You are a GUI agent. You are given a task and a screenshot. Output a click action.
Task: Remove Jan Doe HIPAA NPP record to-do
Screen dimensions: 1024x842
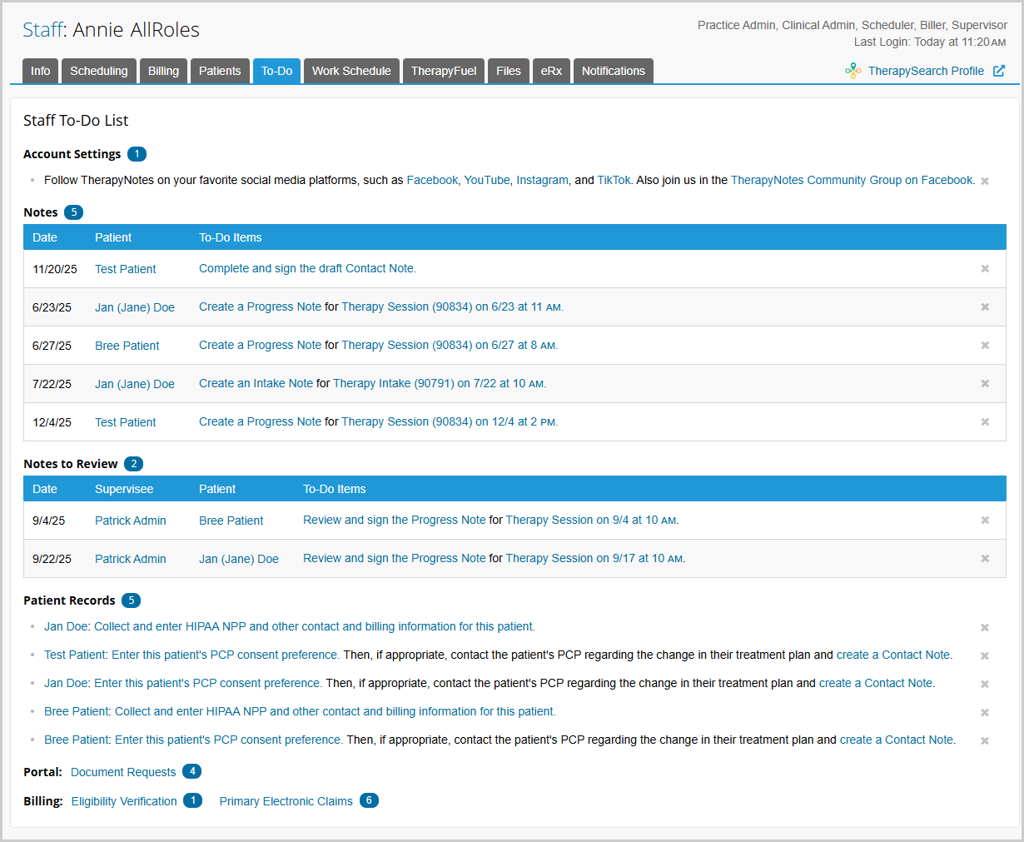click(984, 628)
